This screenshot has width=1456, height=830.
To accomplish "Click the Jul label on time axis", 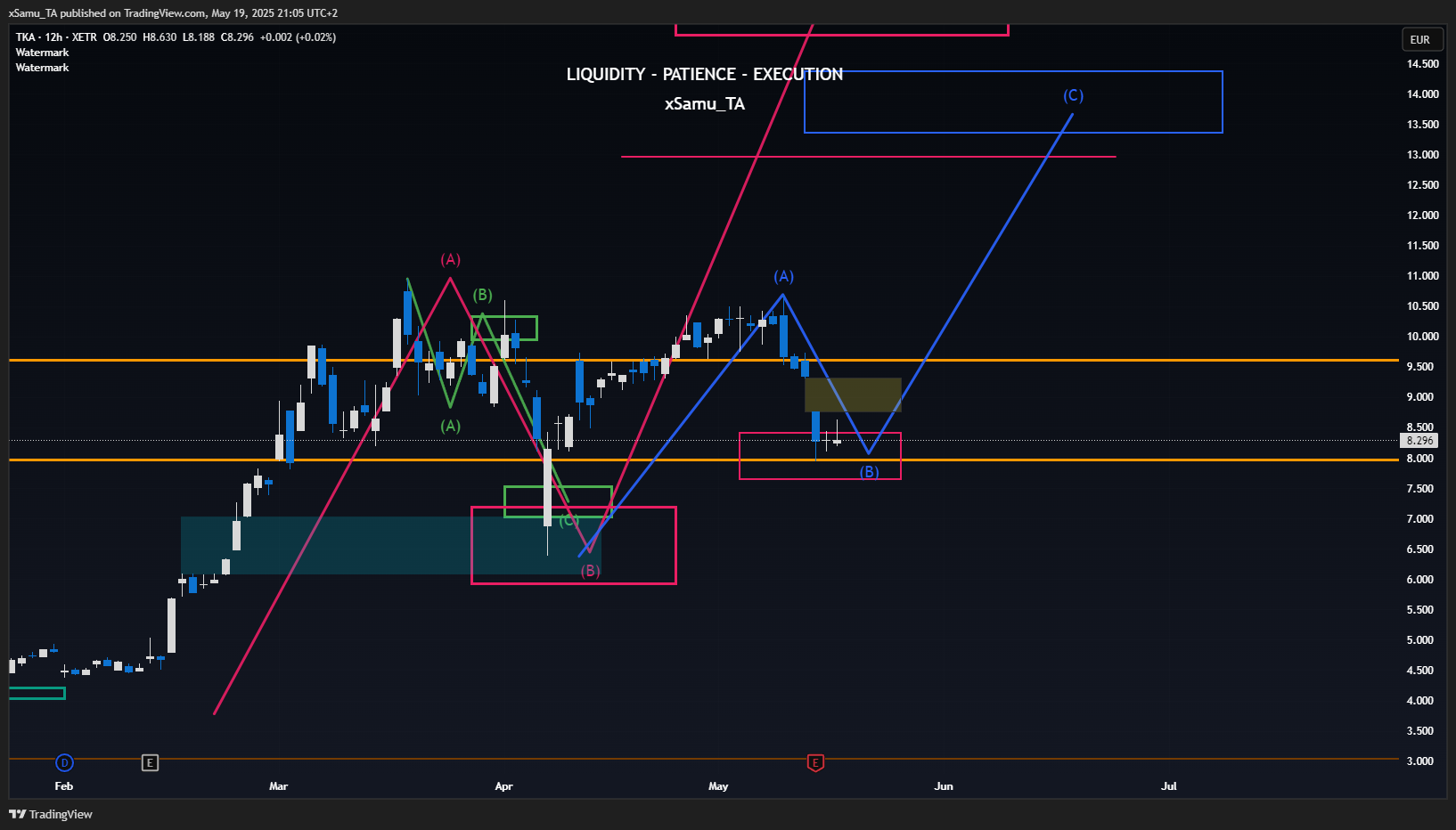I will (x=1169, y=786).
